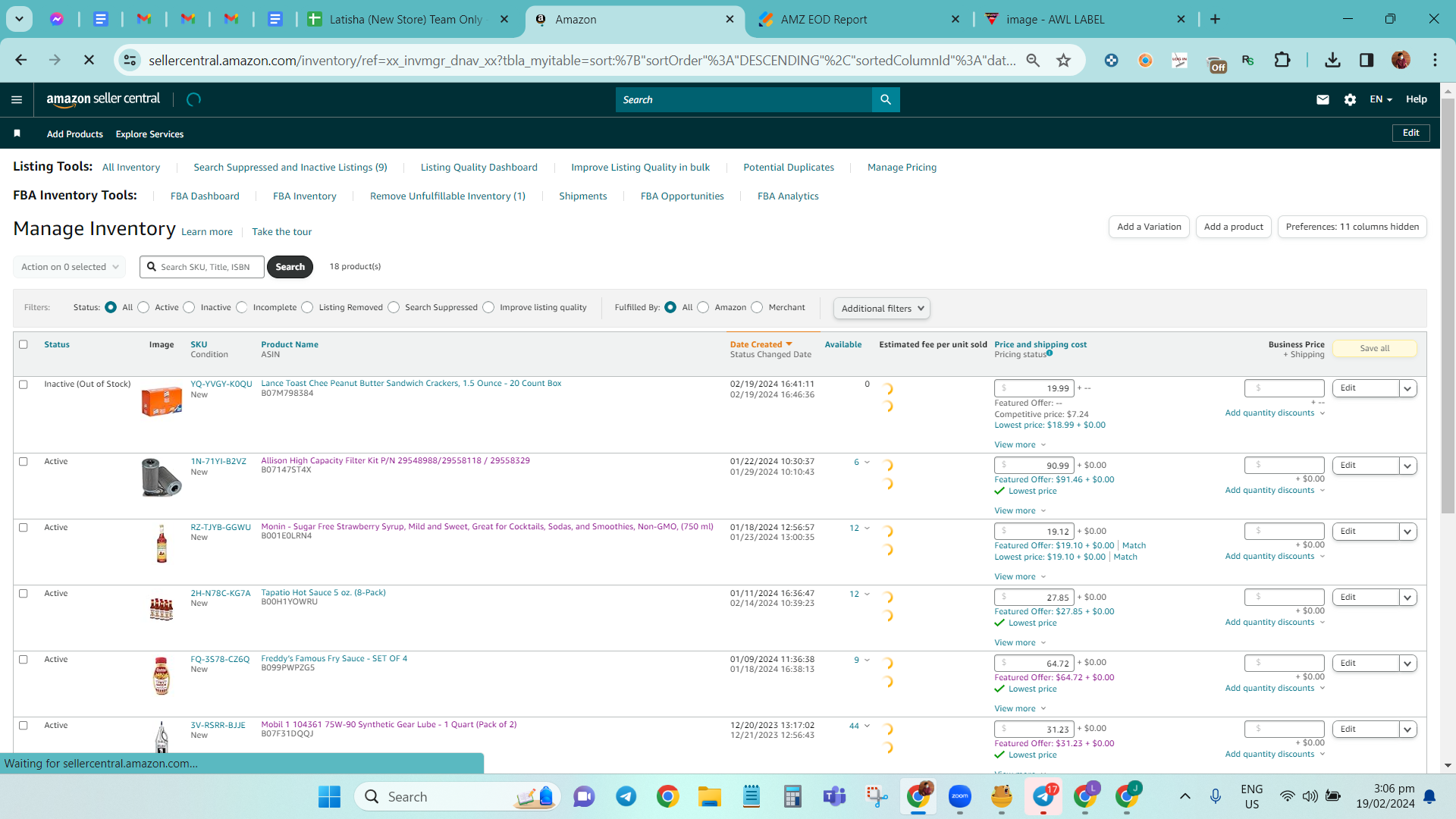Screen dimensions: 1456x819
Task: Open the Calculator app in taskbar
Action: [792, 796]
